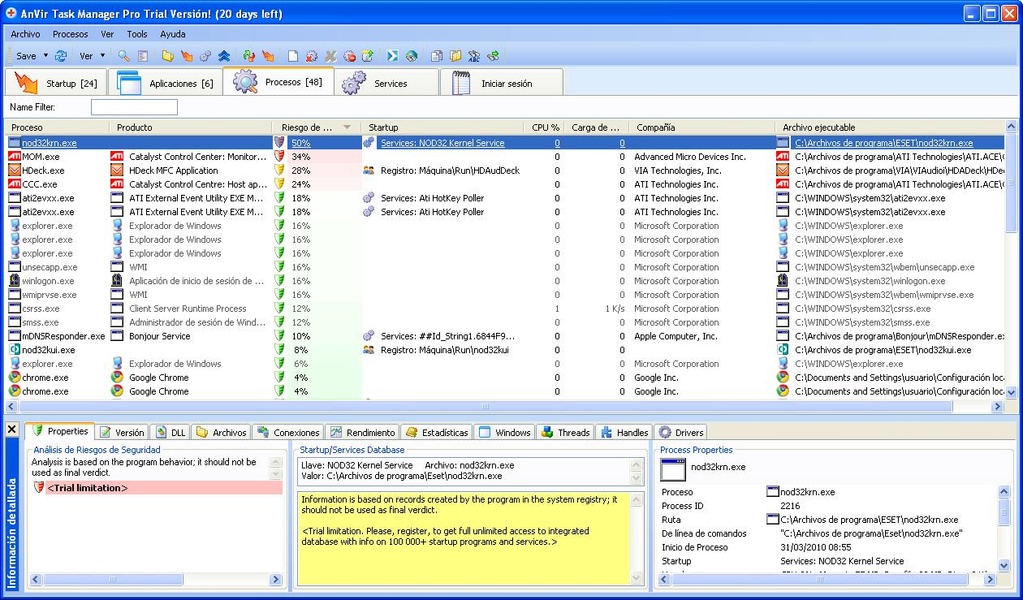Expand the Ver toolbar dropdown
The width and height of the screenshot is (1023, 600).
[102, 56]
